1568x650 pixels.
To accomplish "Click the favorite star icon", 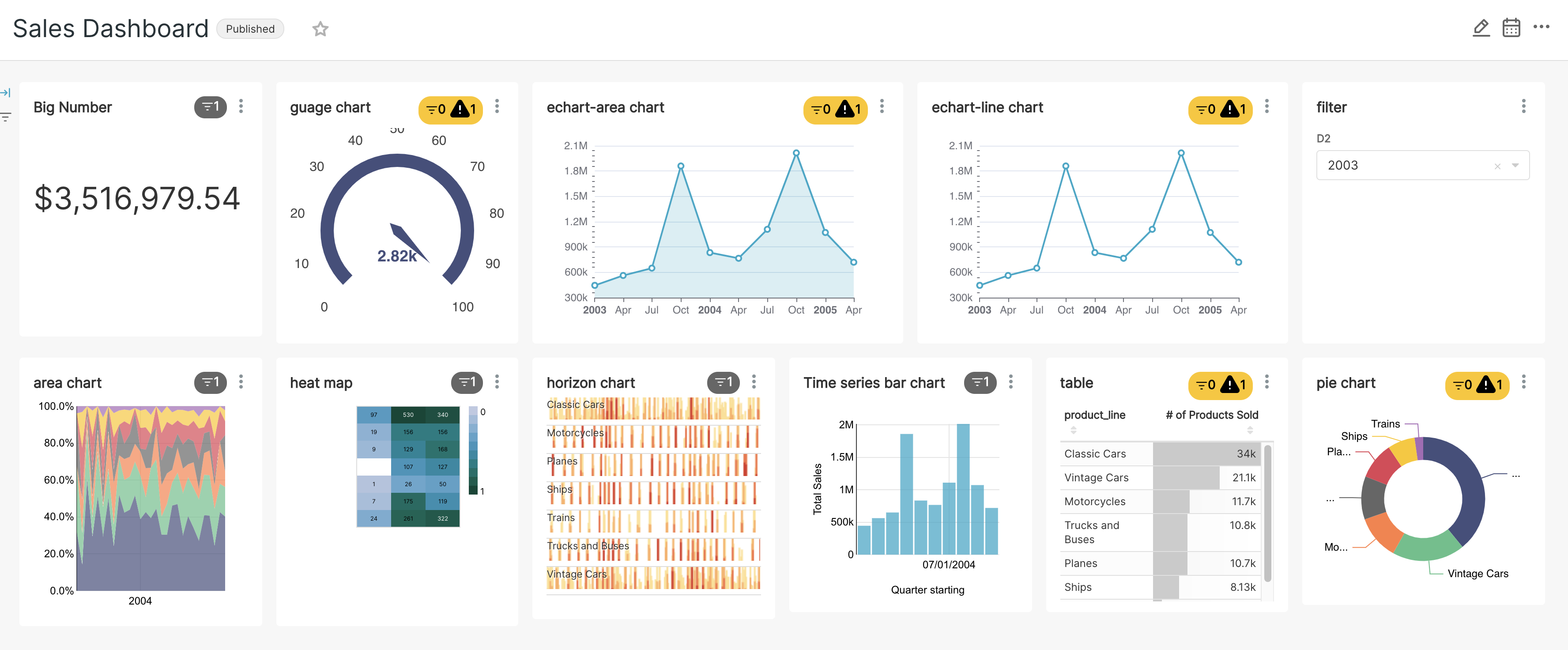I will coord(320,29).
